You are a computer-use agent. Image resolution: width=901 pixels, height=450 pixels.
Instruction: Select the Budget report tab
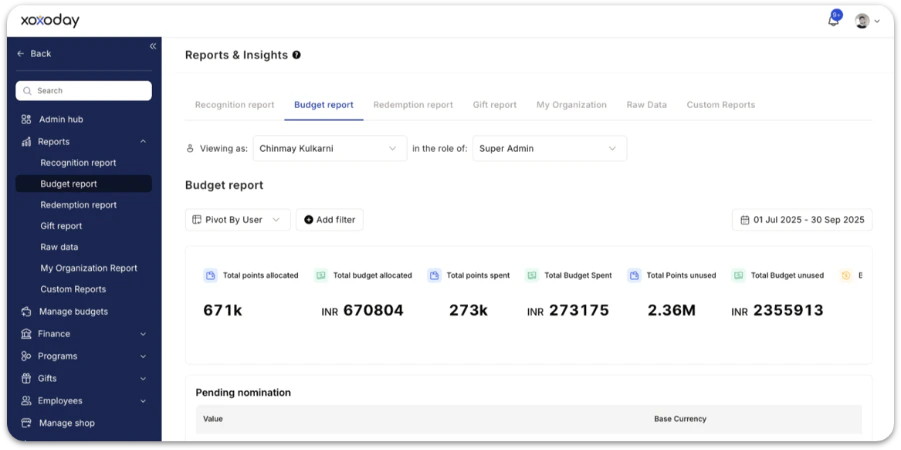[324, 105]
